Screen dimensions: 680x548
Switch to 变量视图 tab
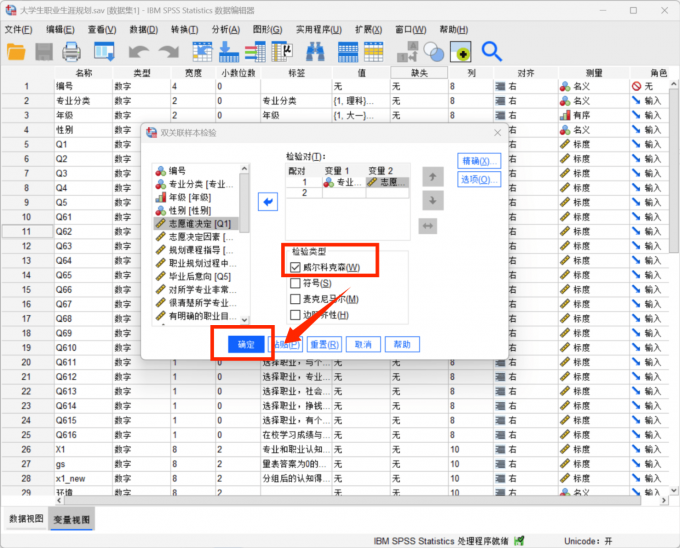click(72, 519)
